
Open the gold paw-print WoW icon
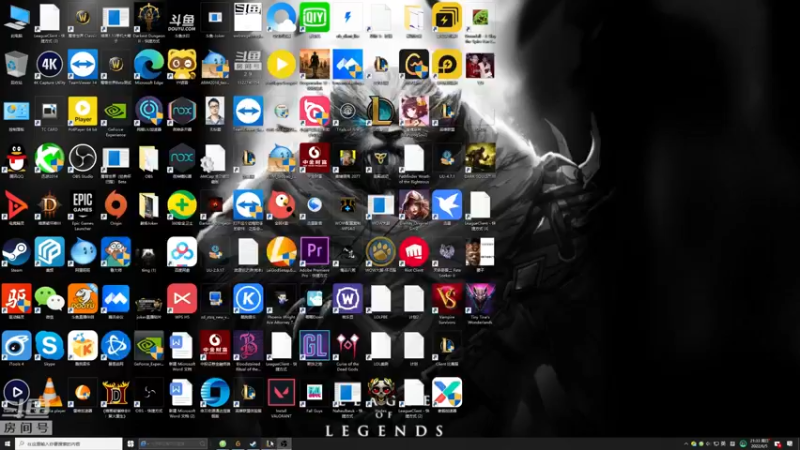pos(381,252)
